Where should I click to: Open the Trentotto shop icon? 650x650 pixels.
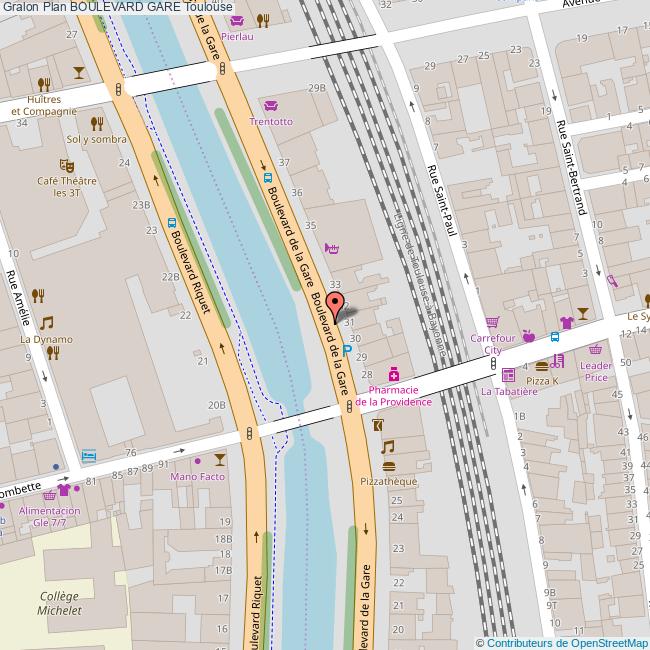click(x=270, y=106)
